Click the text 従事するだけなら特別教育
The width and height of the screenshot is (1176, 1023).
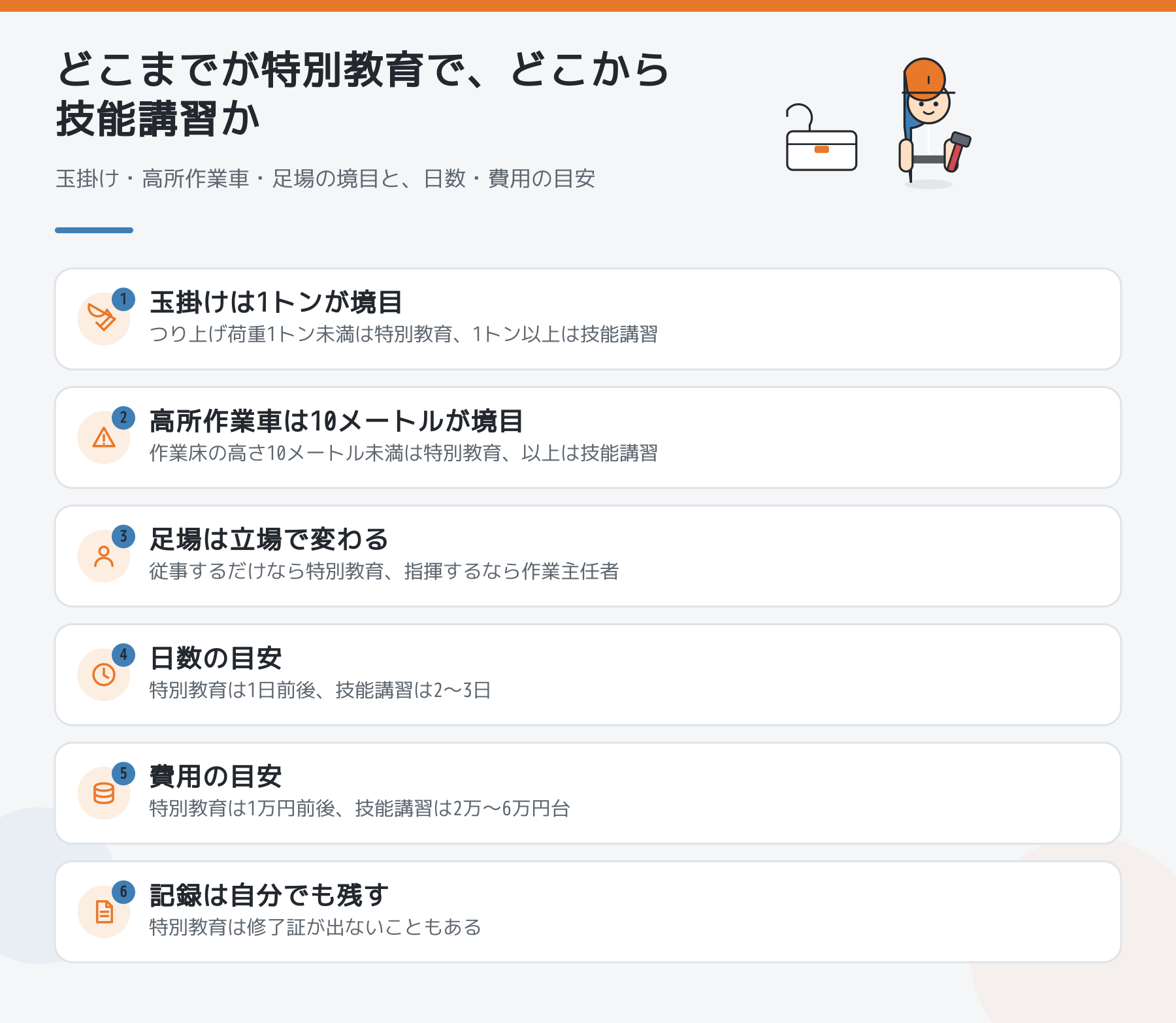[267, 572]
